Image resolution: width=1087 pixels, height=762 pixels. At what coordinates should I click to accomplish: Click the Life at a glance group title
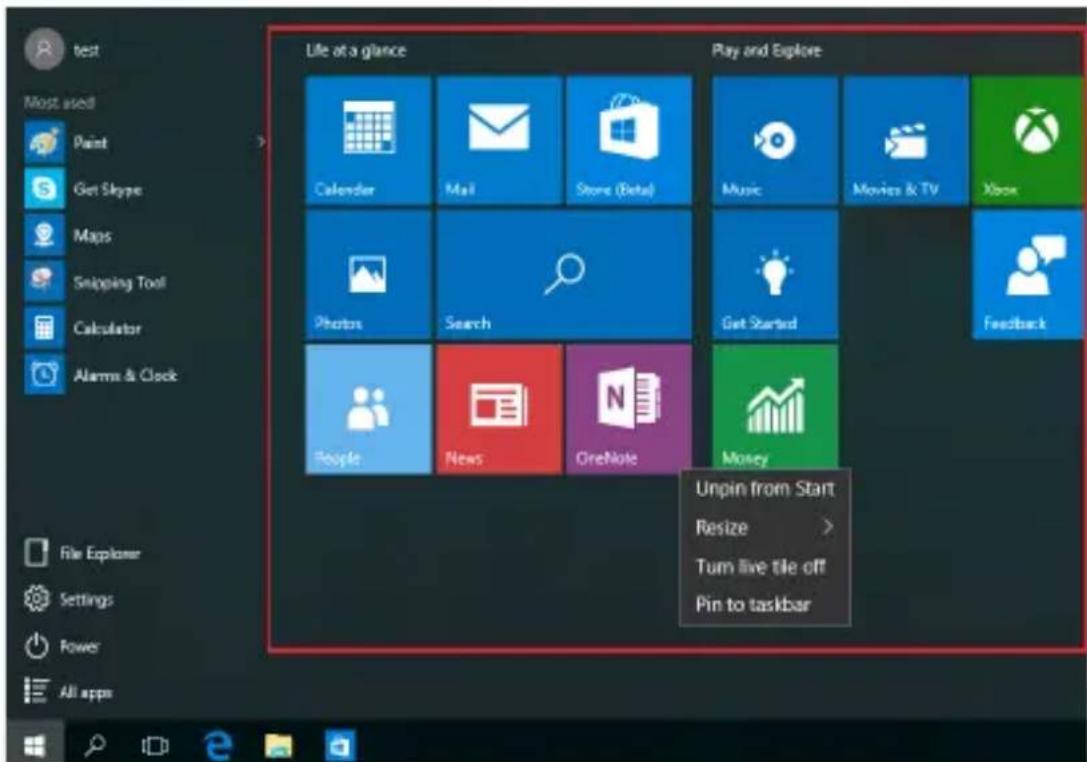point(356,51)
